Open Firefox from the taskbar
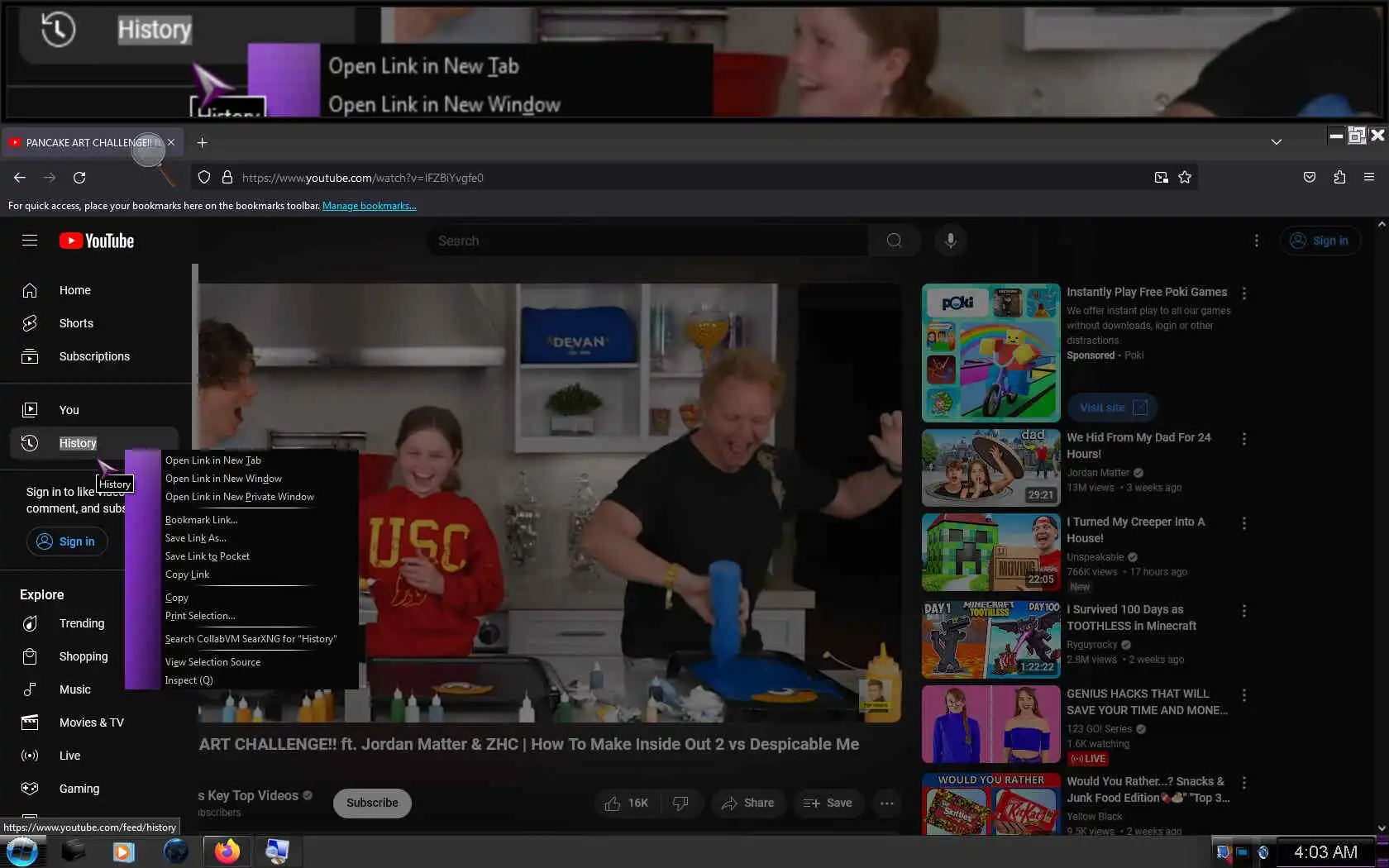1389x868 pixels. (x=227, y=851)
